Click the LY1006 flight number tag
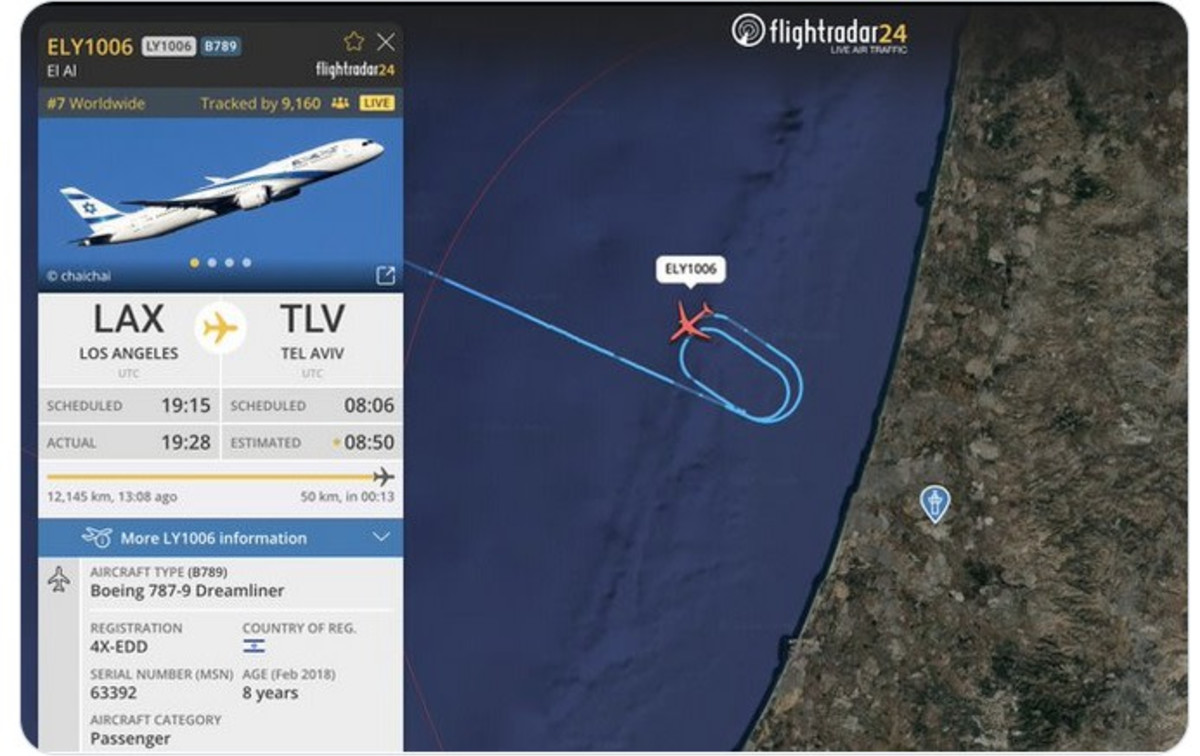 pos(168,46)
